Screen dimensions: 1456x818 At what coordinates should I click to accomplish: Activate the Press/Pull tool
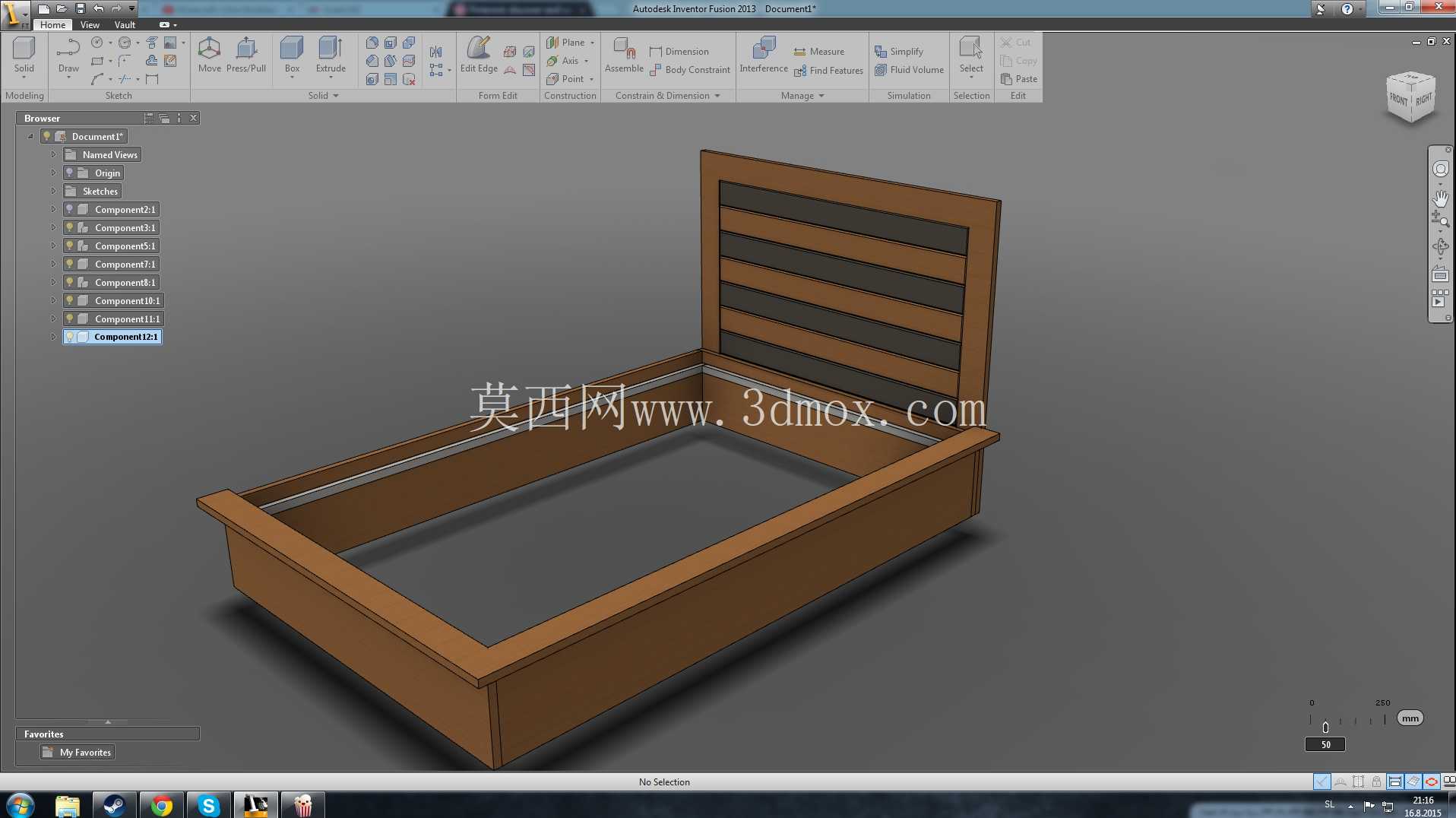[x=246, y=55]
